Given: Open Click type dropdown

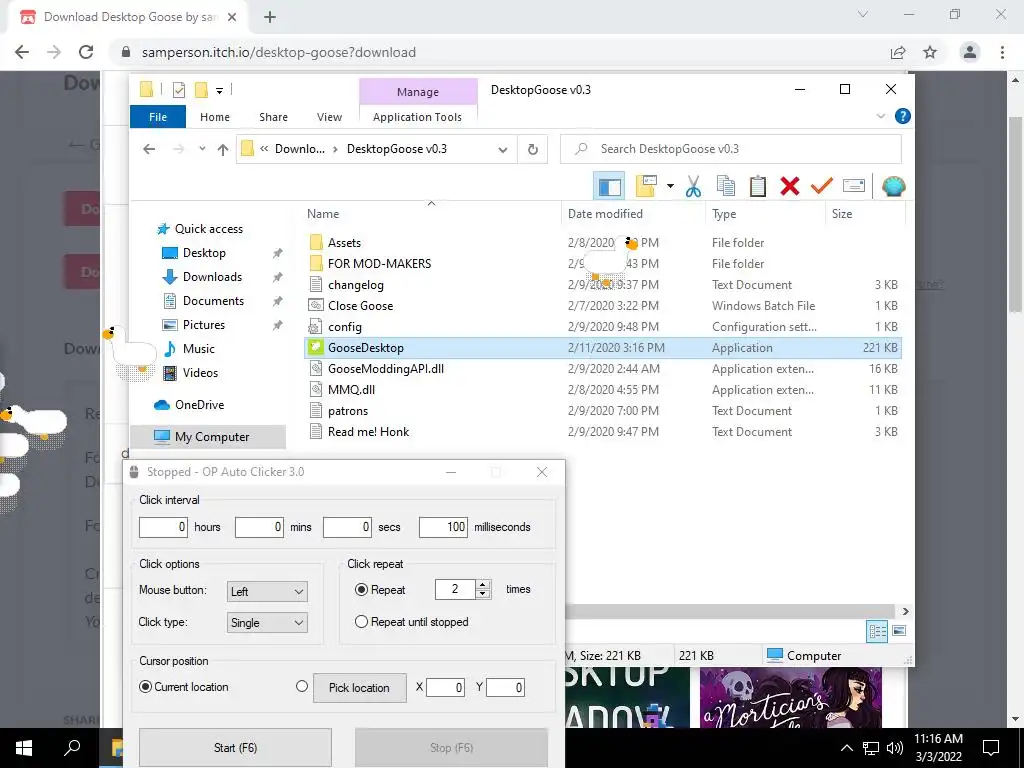Looking at the screenshot, I should click(x=267, y=623).
